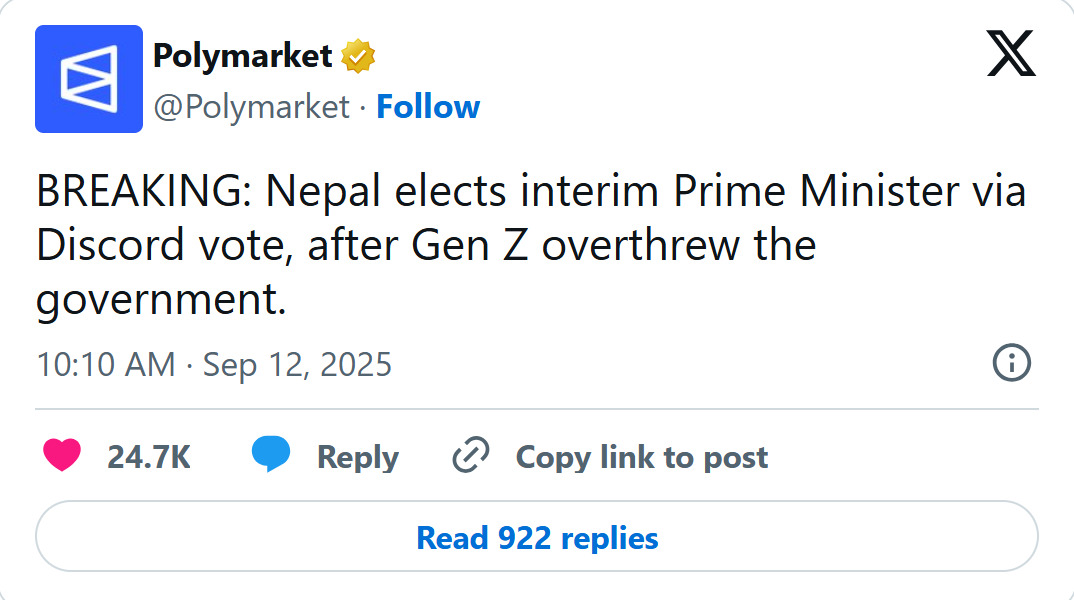This screenshot has height=600, width=1074.
Task: Open Read 922 replies
Action: (537, 536)
